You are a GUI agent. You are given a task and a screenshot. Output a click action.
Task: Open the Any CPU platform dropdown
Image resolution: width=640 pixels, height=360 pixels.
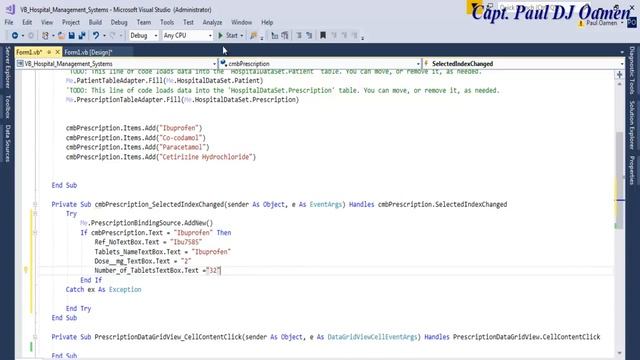pyautogui.click(x=187, y=36)
